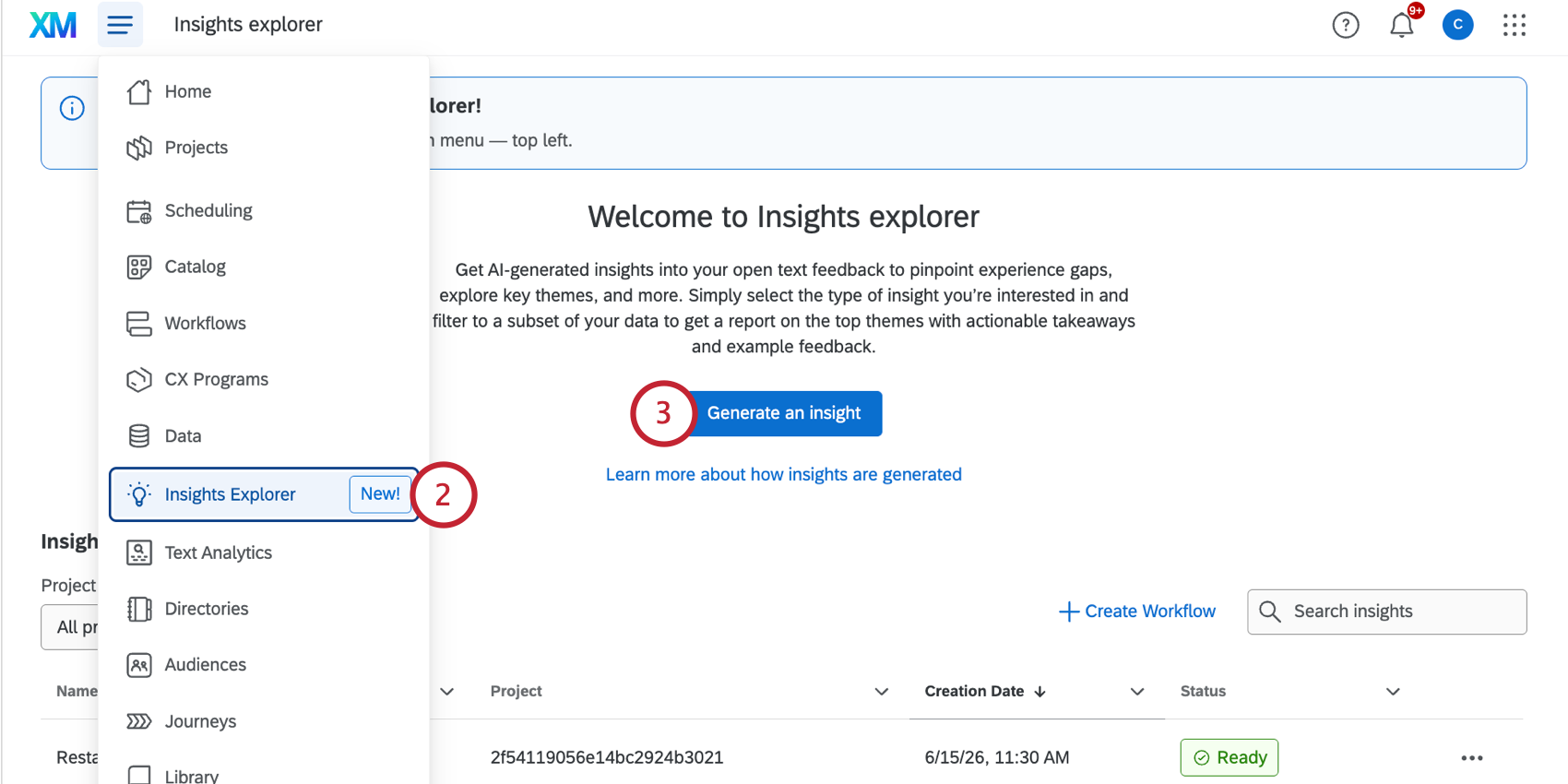Click the Journeys arrows icon
Viewport: 1568px width, 784px height.
coord(139,721)
